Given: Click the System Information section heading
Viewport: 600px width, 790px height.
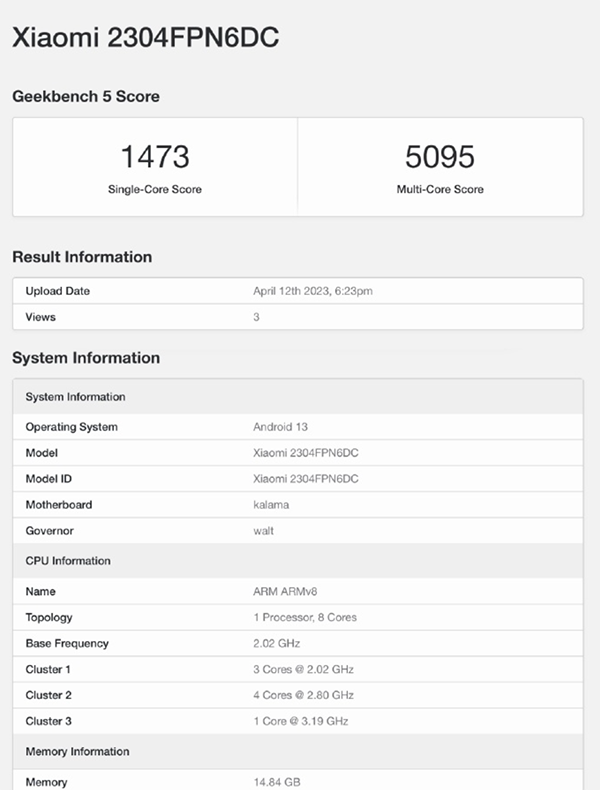Looking at the screenshot, I should 86,358.
